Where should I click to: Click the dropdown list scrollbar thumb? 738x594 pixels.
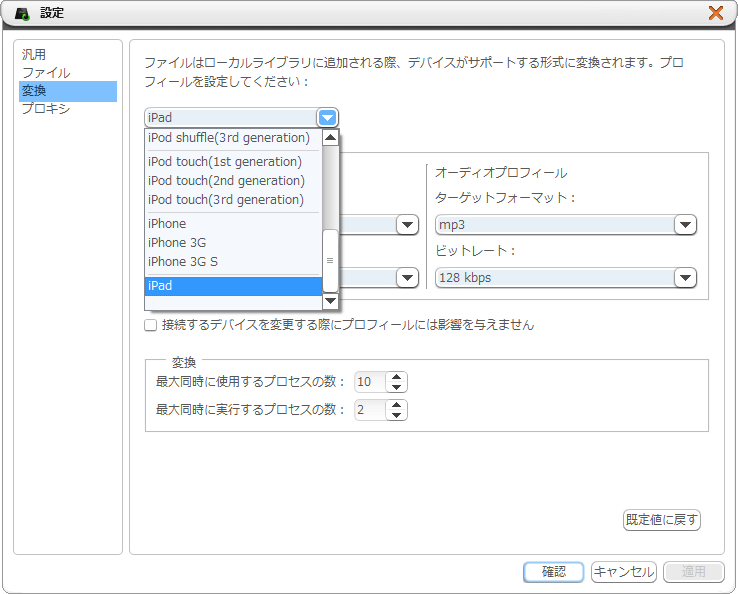(x=330, y=261)
